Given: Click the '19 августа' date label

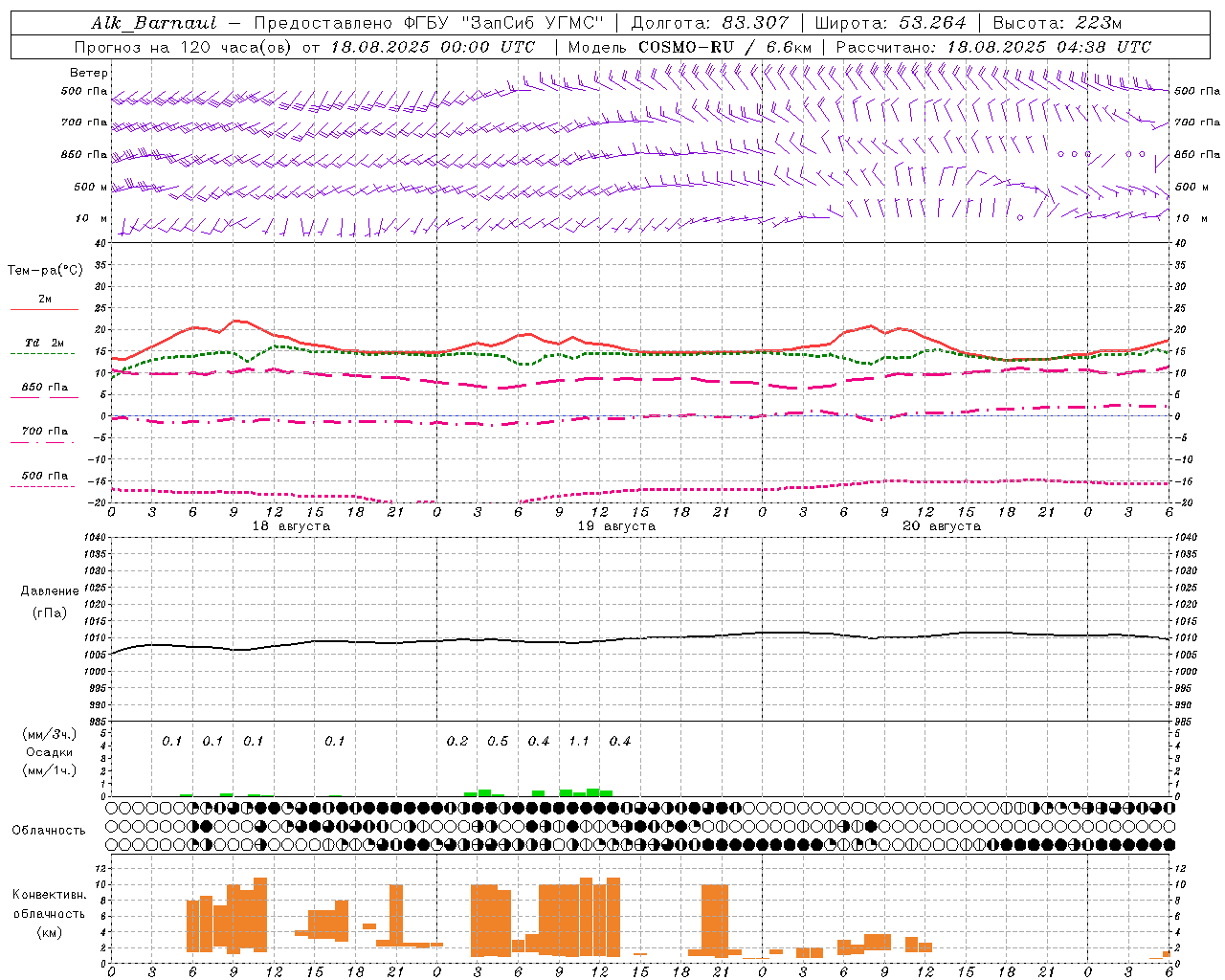Looking at the screenshot, I should point(616,526).
